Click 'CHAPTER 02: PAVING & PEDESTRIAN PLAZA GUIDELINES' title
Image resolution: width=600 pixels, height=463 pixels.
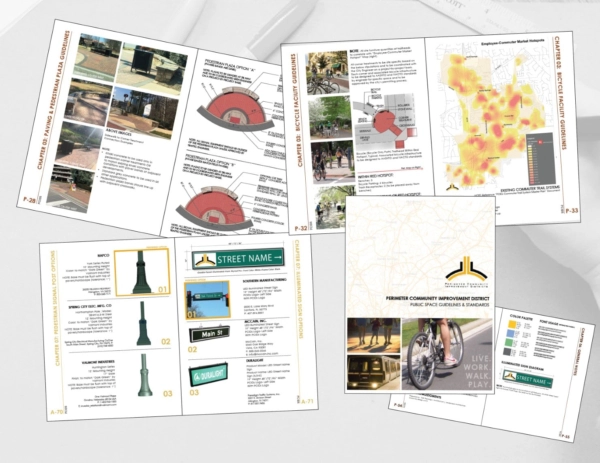(53, 100)
